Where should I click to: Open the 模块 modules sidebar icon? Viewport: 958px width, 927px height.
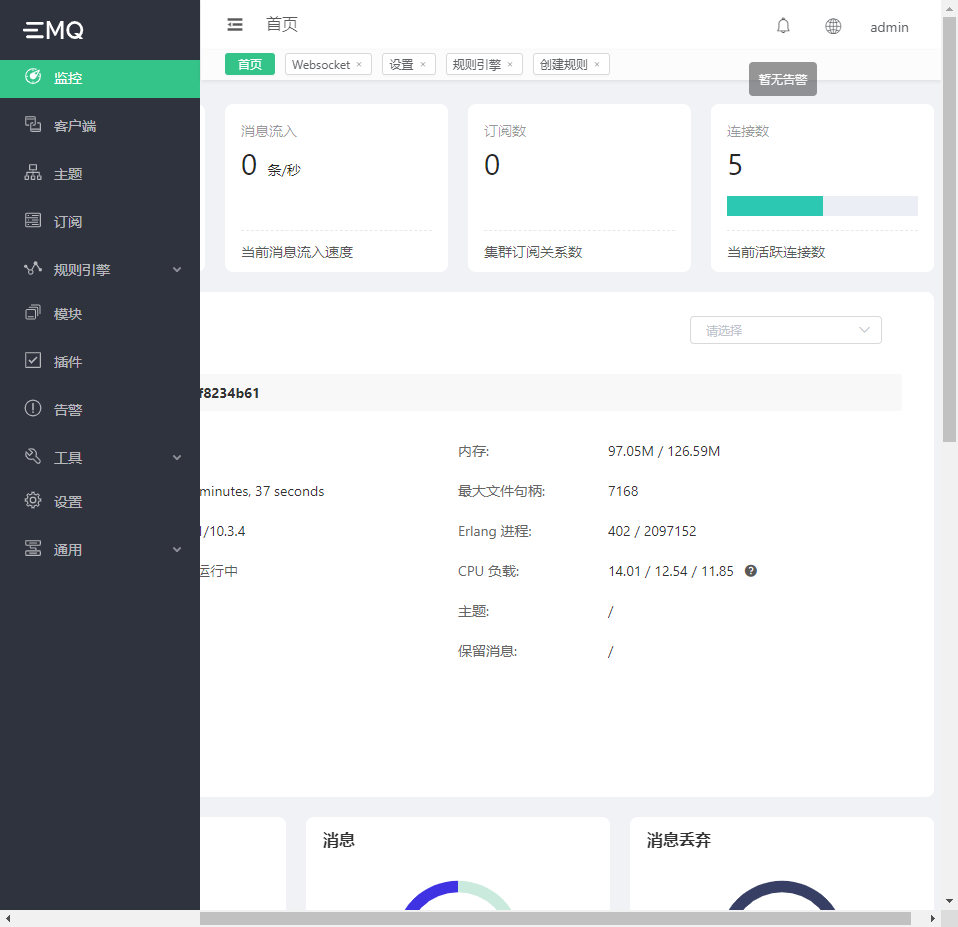pyautogui.click(x=31, y=313)
